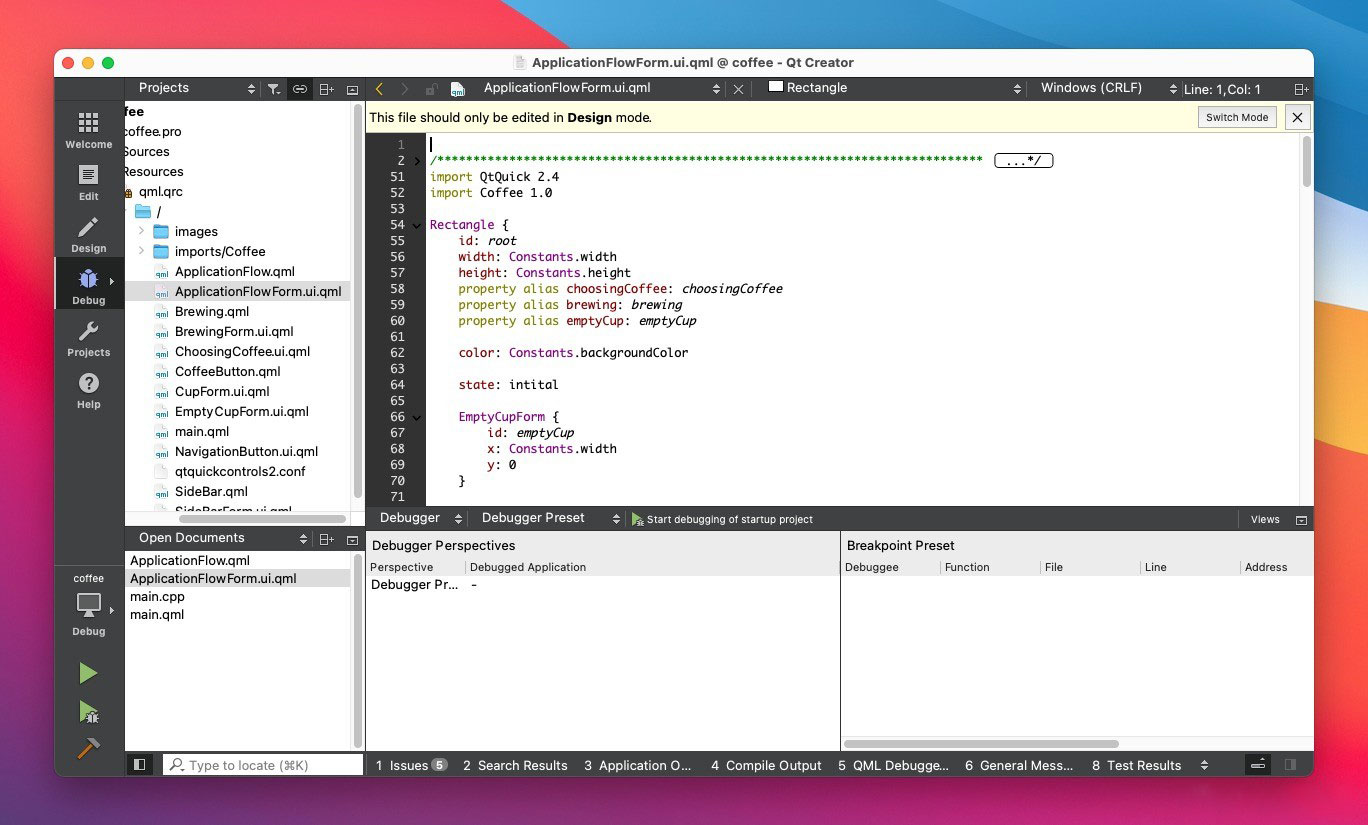1368x825 pixels.
Task: Open the Compile Output pane
Action: [x=766, y=765]
